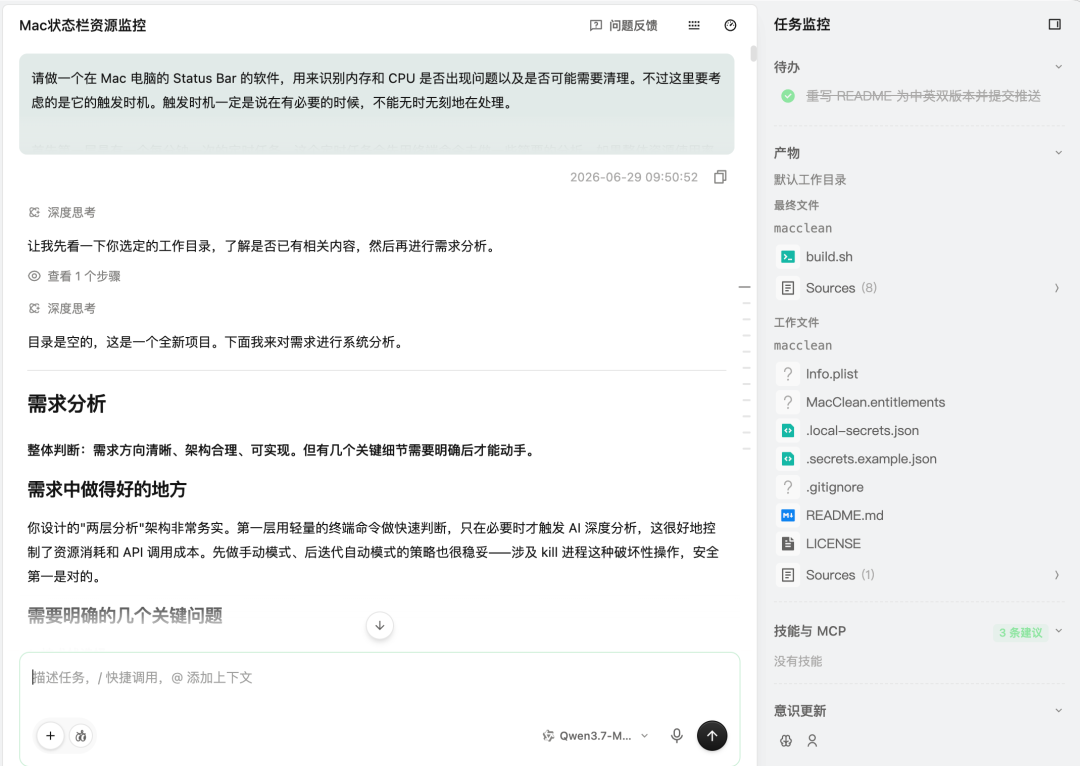Click the brain icon under 意识更新
Image resolution: width=1080 pixels, height=766 pixels.
786,741
